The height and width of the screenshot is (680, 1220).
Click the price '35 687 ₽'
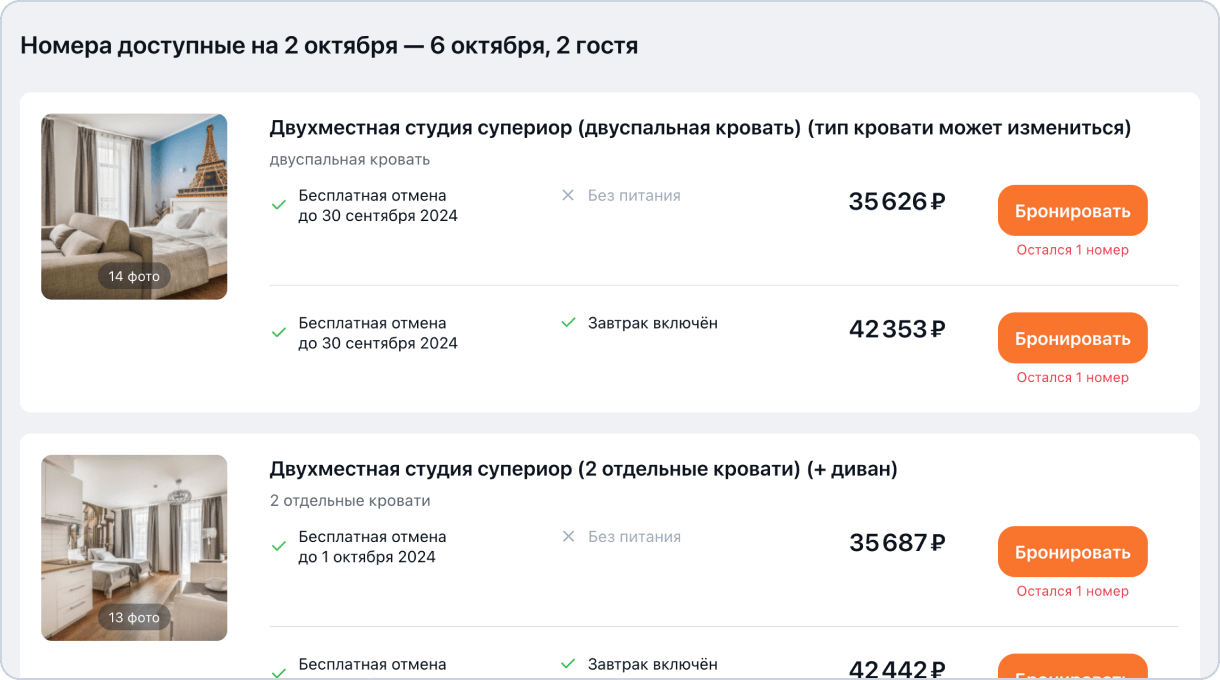tap(897, 543)
